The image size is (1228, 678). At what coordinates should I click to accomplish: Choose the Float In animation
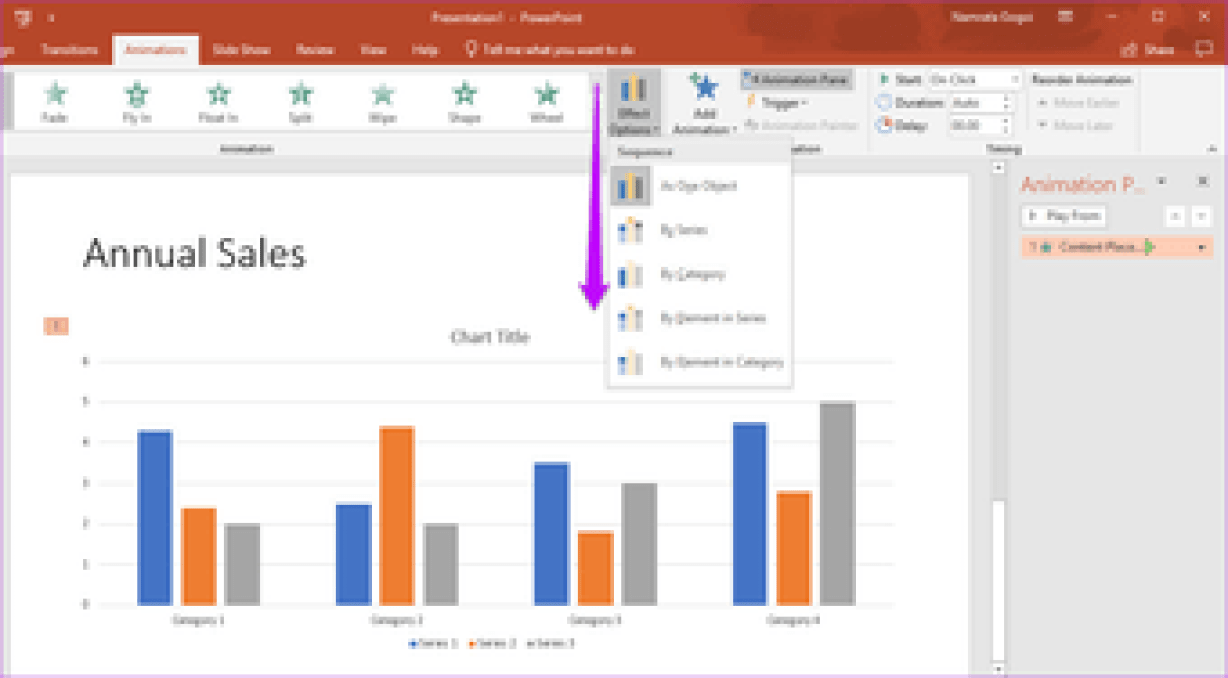pyautogui.click(x=218, y=102)
